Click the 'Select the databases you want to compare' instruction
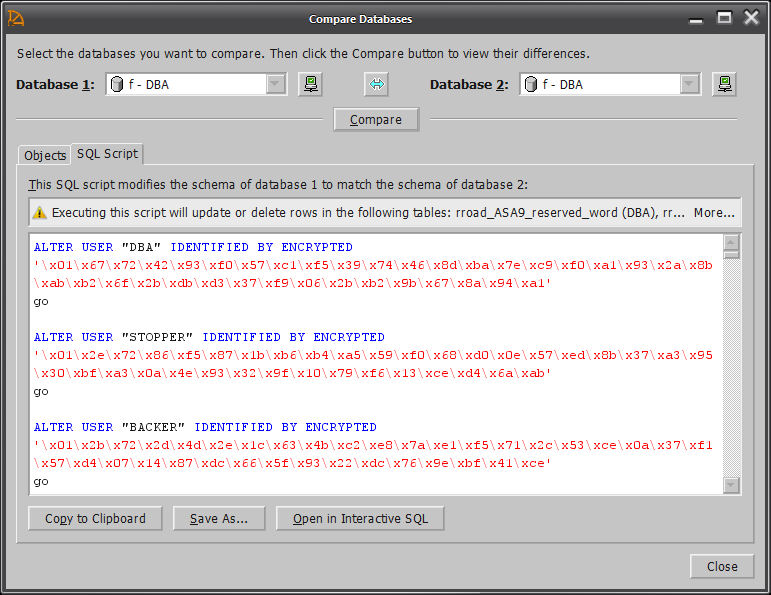Screen dimensions: 771x595 tap(303, 54)
